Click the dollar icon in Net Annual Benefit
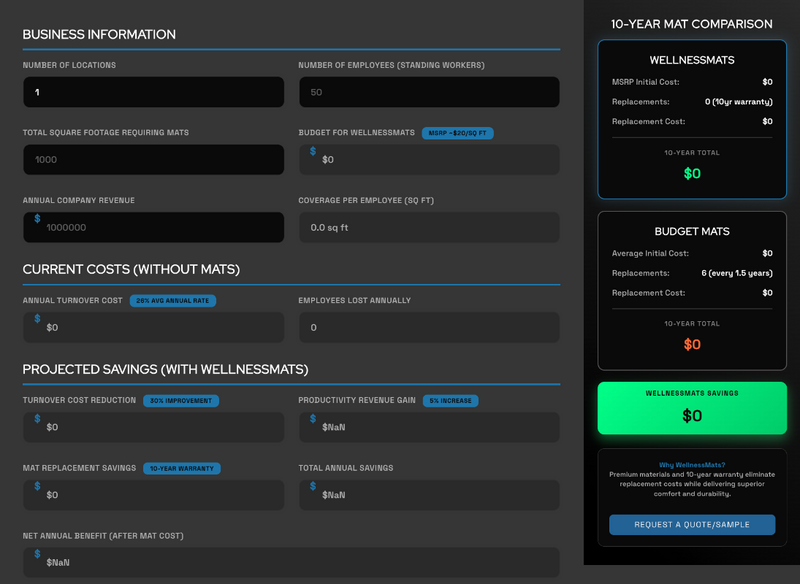 38,553
